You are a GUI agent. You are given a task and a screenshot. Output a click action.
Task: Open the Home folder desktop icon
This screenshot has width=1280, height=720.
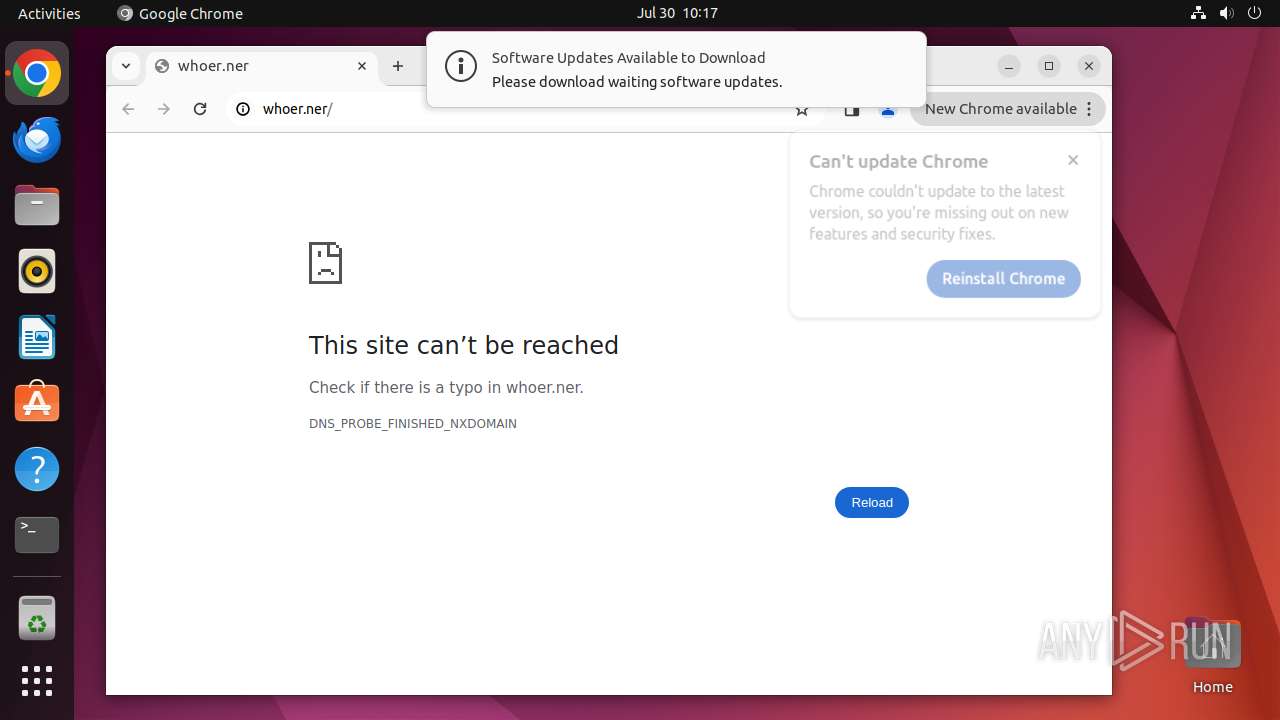tap(1212, 655)
